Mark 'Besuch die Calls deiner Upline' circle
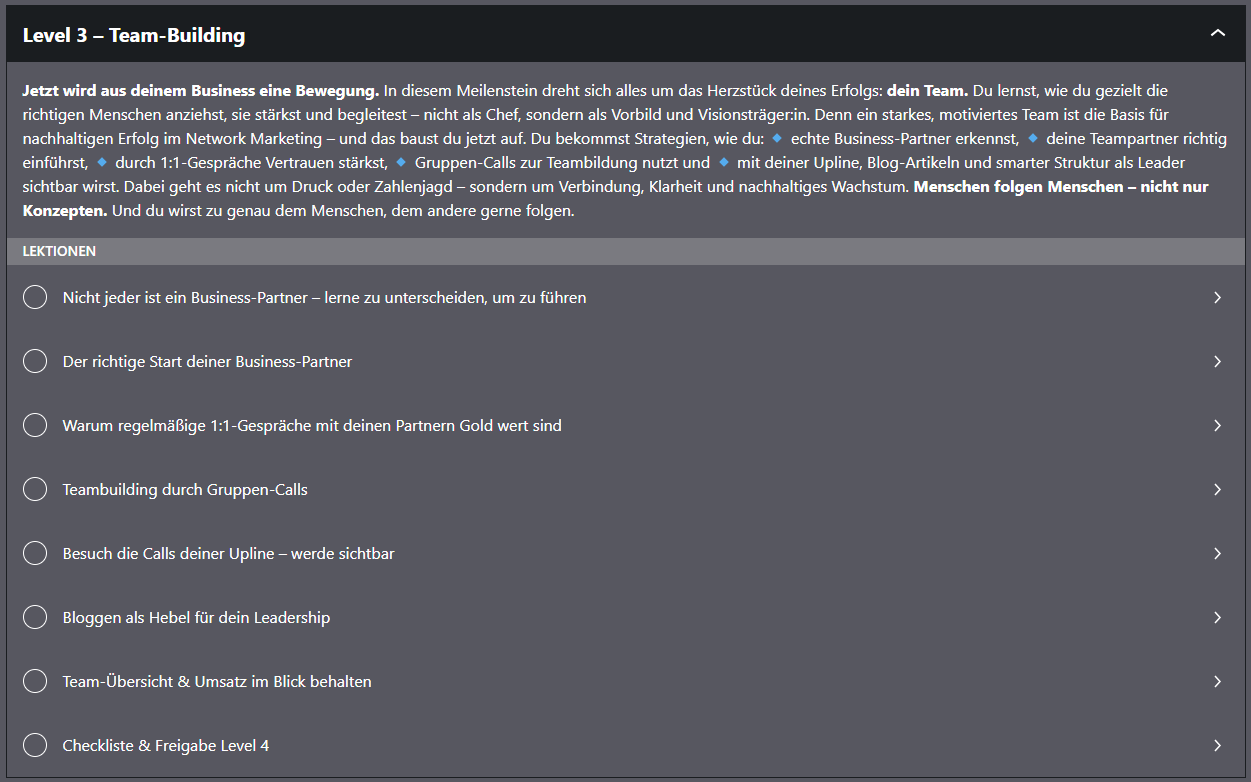Image resolution: width=1251 pixels, height=782 pixels. click(35, 553)
